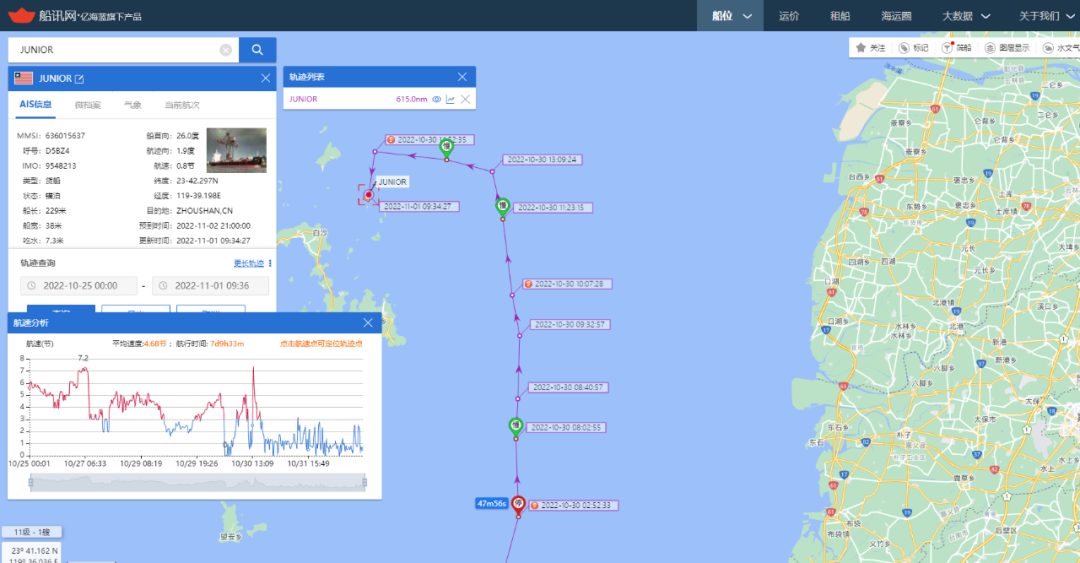Switch to the 当前航次 tab
1080x563 pixels.
(182, 104)
